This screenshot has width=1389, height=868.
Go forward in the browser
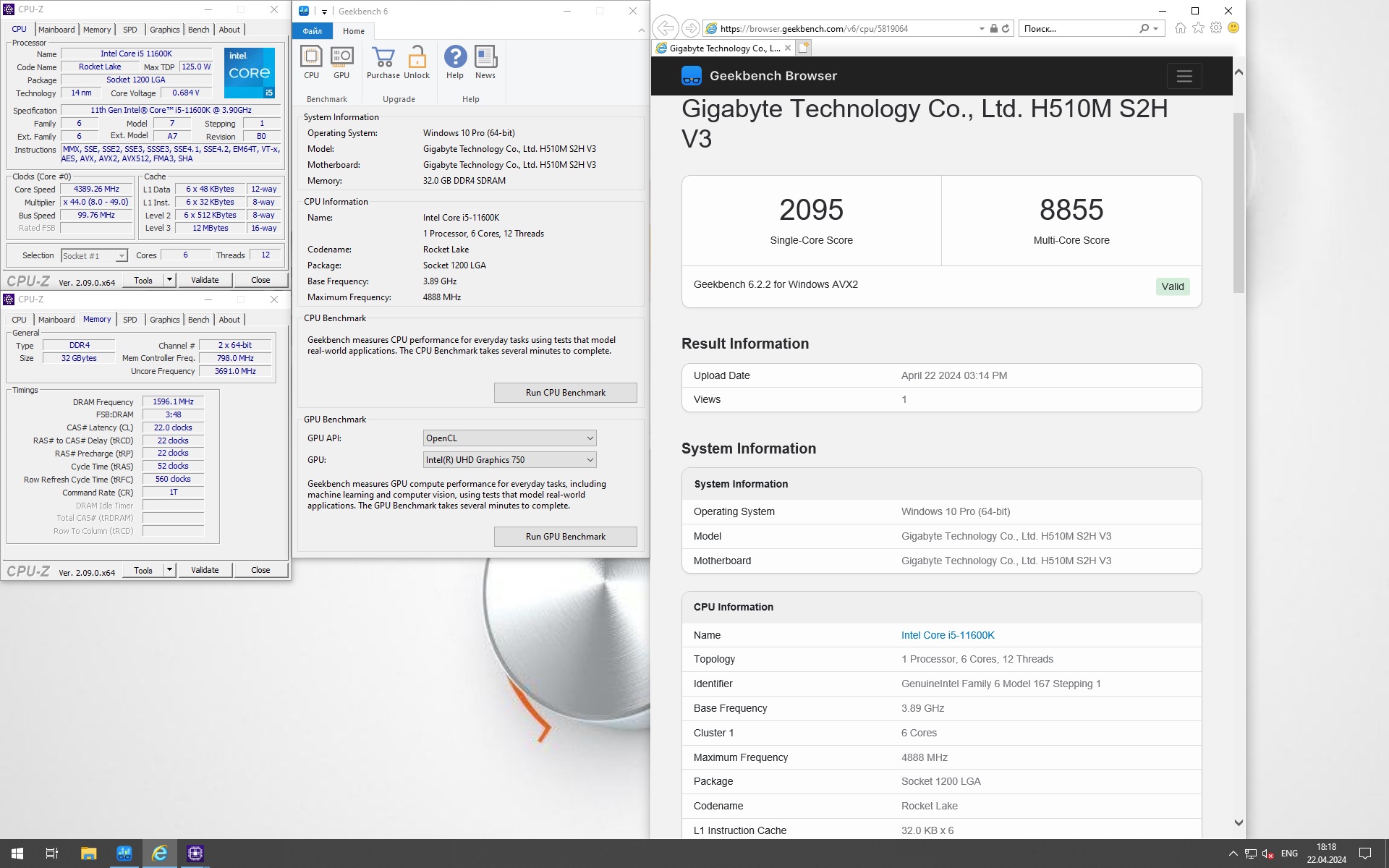[691, 28]
